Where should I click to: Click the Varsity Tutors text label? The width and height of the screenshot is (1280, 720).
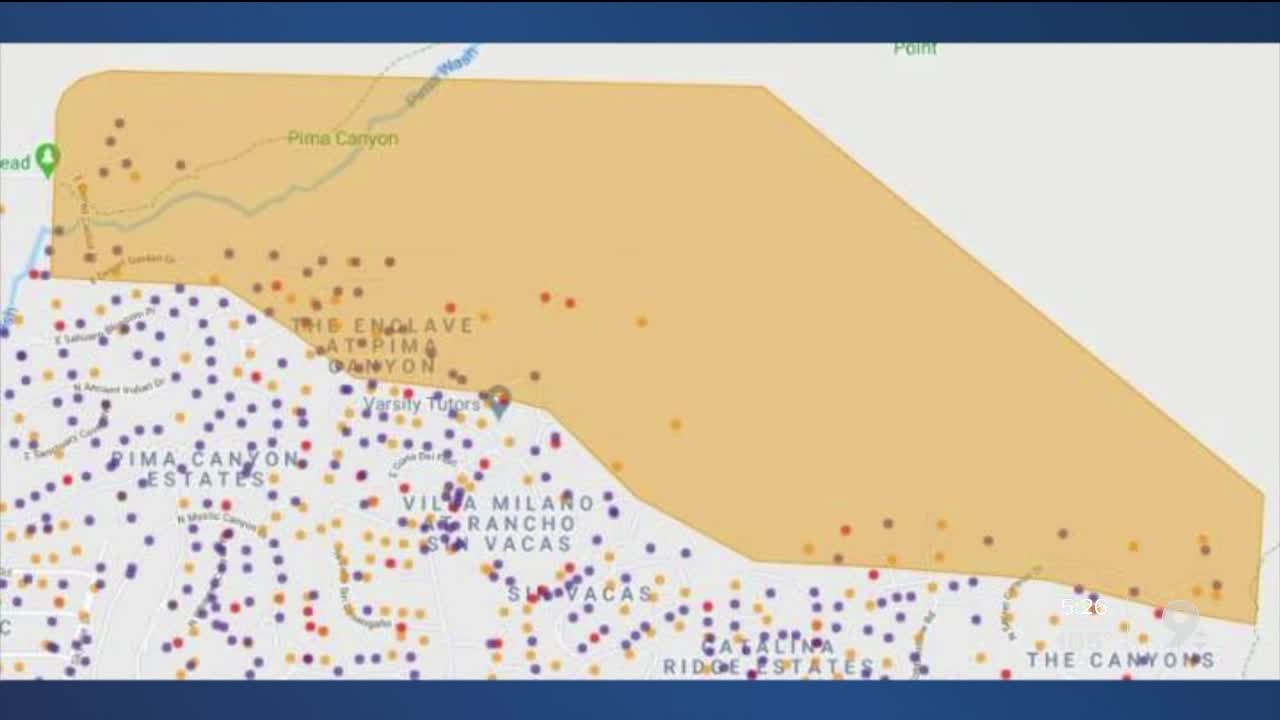pyautogui.click(x=420, y=404)
